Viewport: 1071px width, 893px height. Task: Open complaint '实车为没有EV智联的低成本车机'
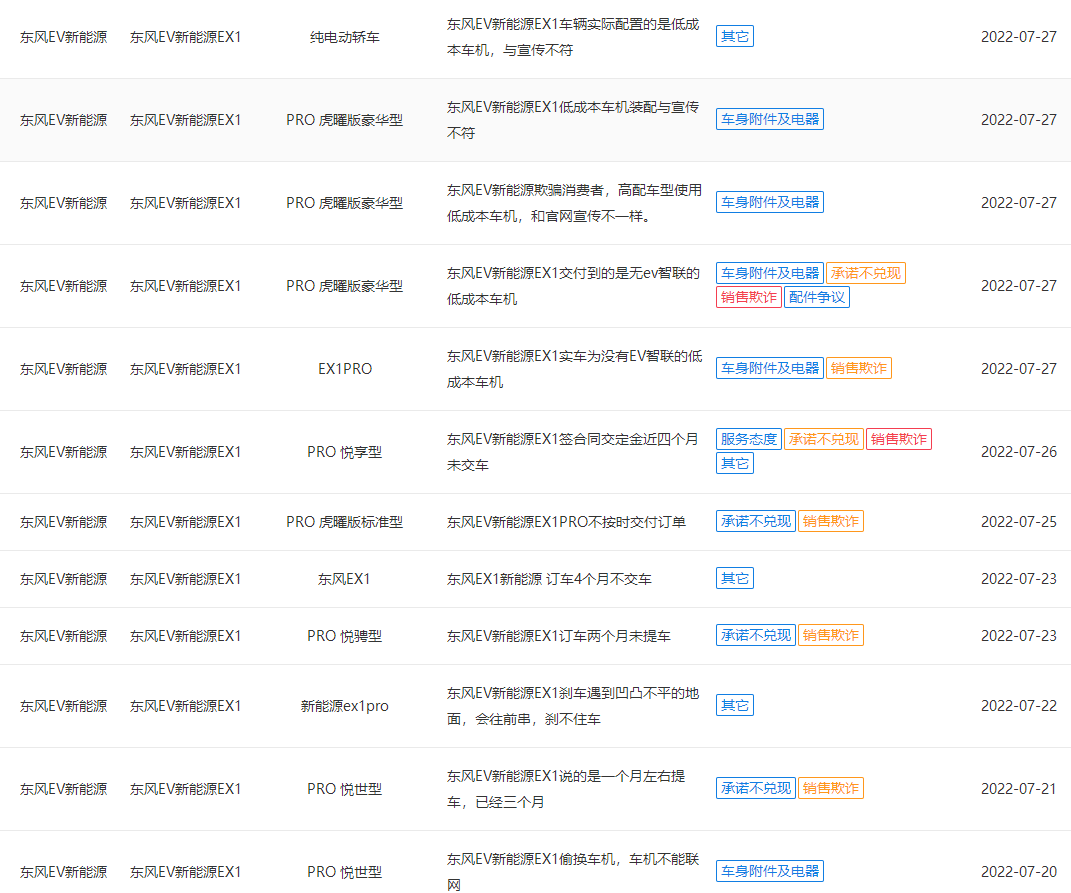(574, 369)
